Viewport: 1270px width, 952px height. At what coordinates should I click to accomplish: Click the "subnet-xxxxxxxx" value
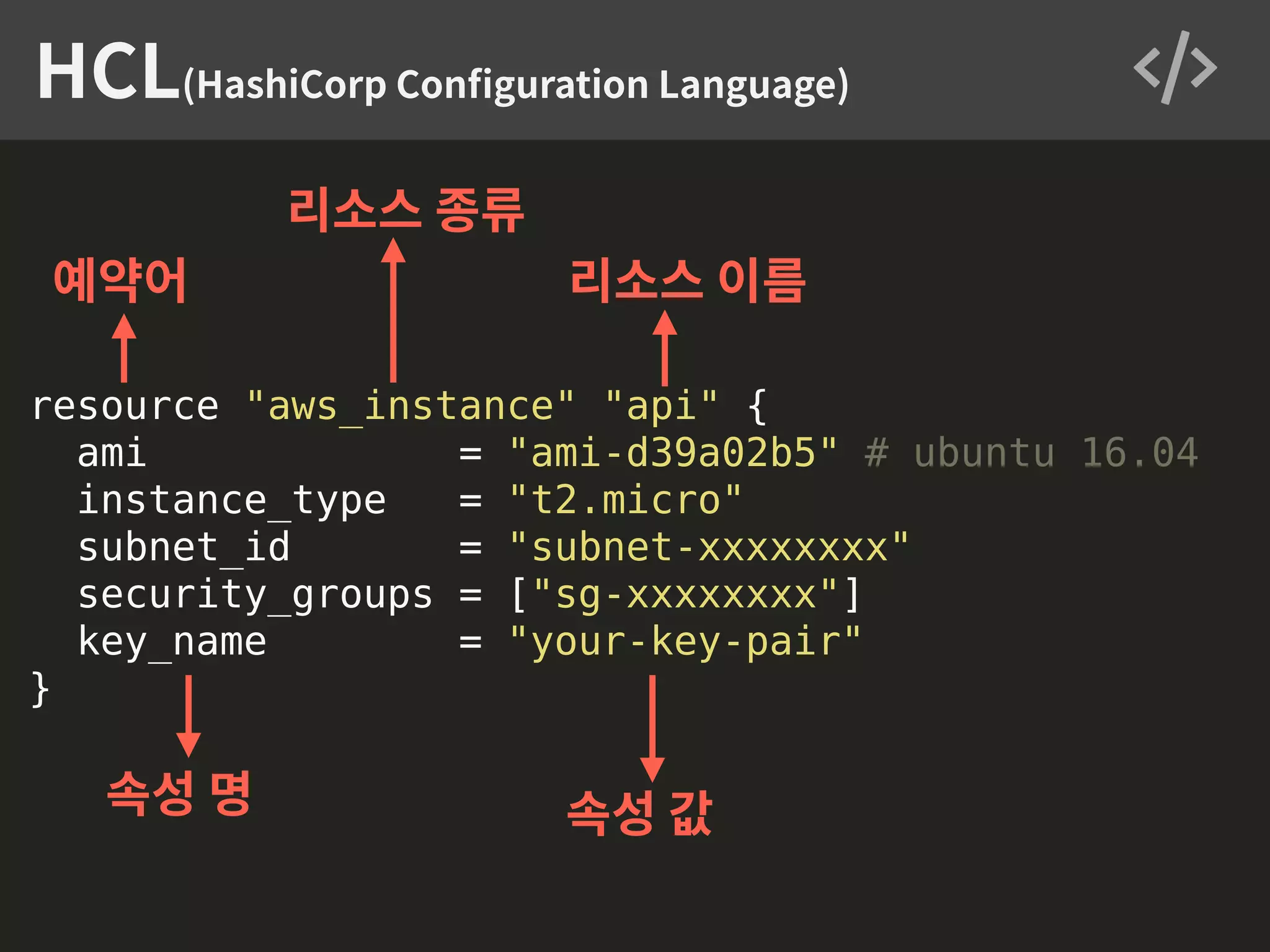pyautogui.click(x=709, y=547)
